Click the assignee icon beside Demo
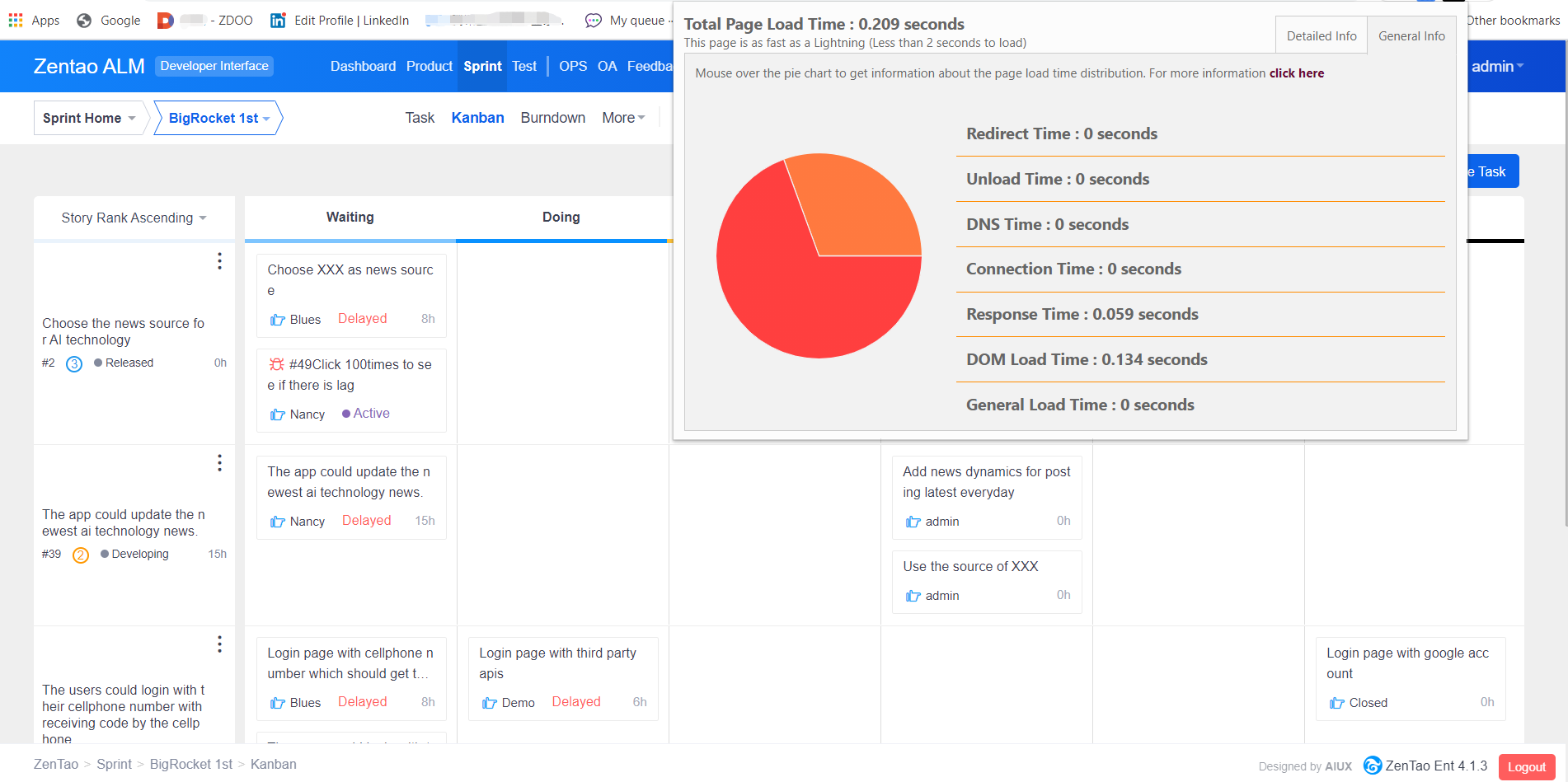 tap(490, 703)
